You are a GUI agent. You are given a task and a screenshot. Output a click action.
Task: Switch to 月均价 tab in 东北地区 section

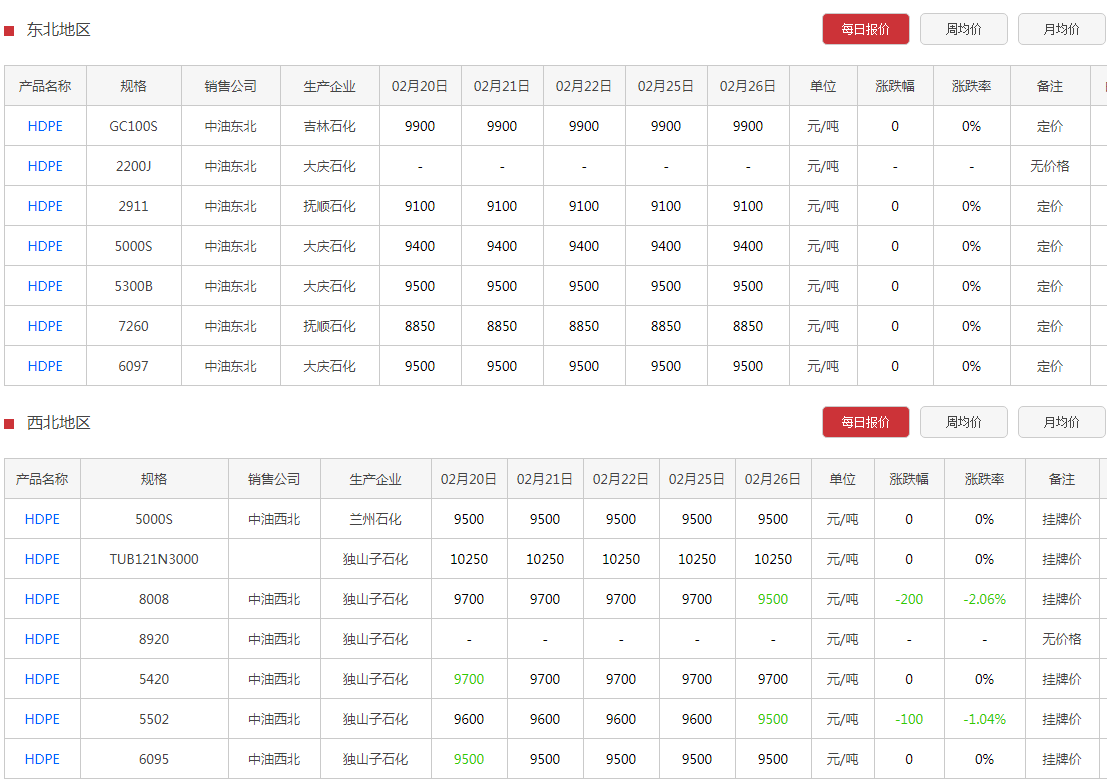point(1061,29)
